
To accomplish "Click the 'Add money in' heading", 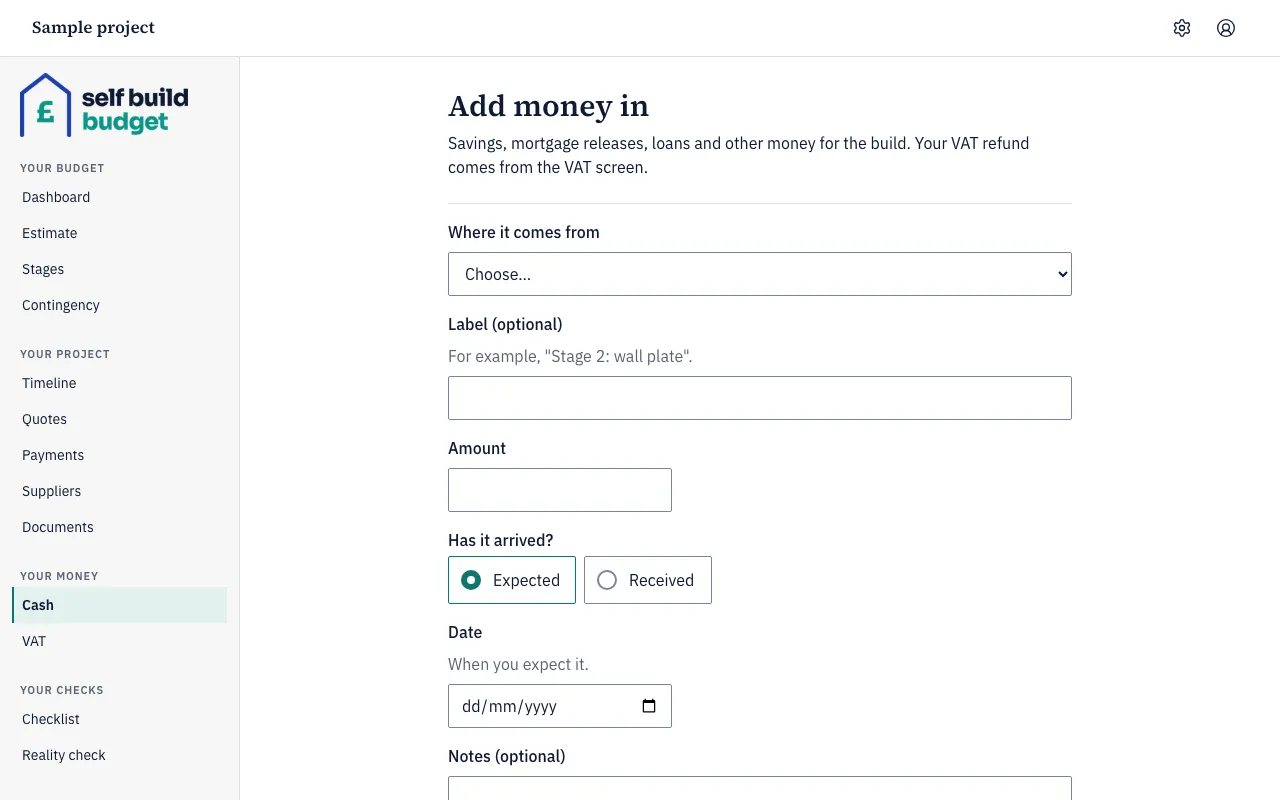I will [x=548, y=106].
